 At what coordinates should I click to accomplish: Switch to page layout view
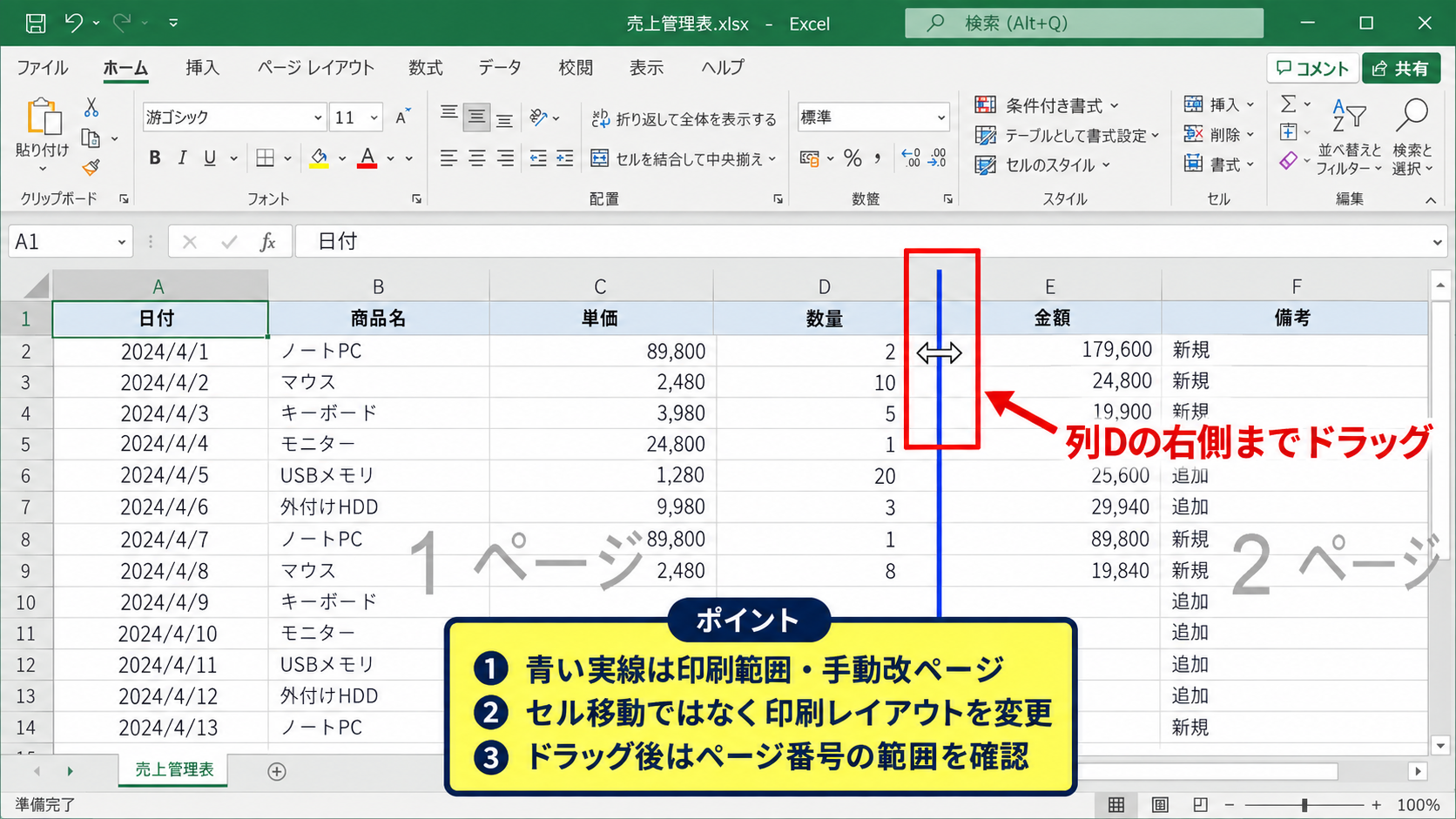click(1160, 805)
